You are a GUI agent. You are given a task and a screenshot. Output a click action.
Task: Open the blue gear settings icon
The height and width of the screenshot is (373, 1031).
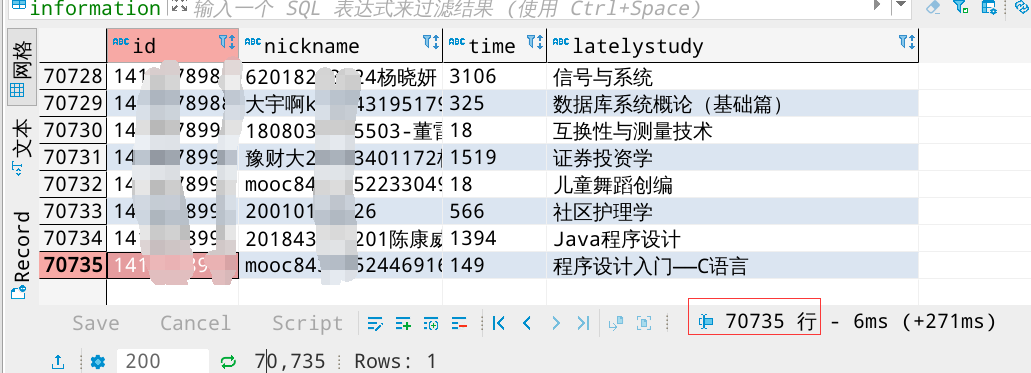(98, 361)
